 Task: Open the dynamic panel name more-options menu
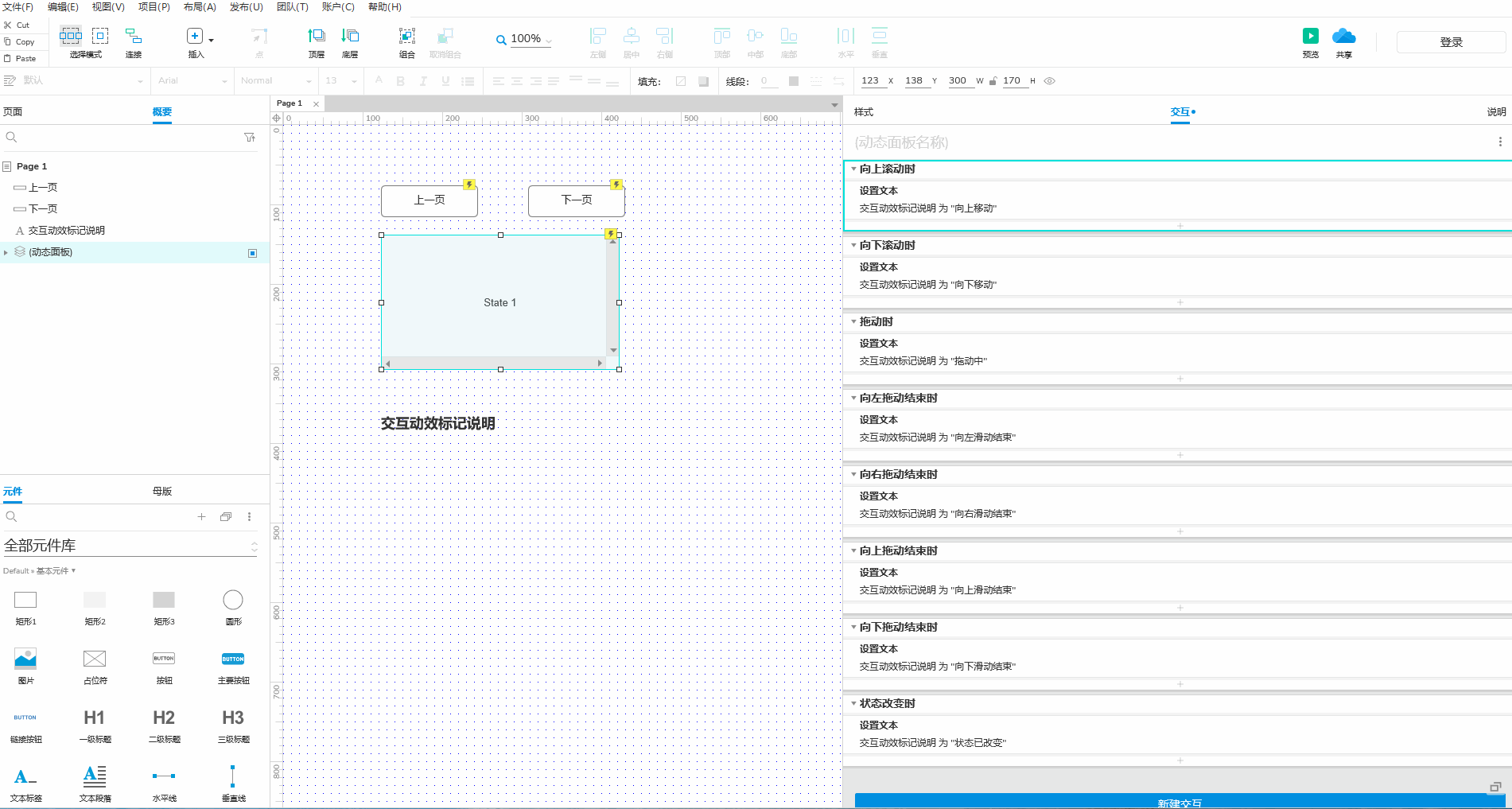click(1500, 142)
